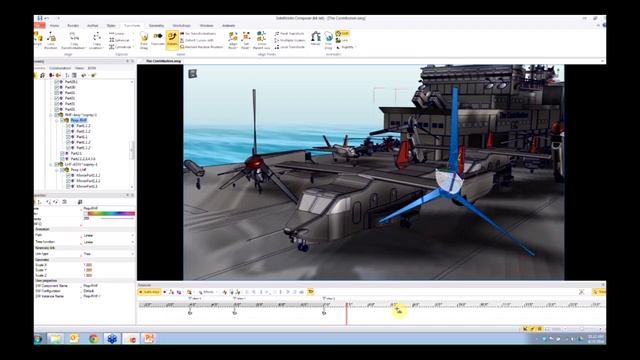
Task: Open the Animate ribbon tab
Action: [x=229, y=26]
